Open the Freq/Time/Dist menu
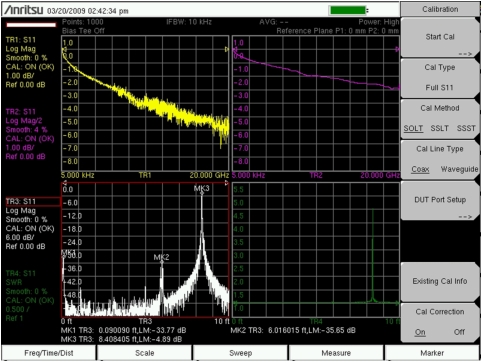Viewport: 483px width, 363px height. pos(49,353)
